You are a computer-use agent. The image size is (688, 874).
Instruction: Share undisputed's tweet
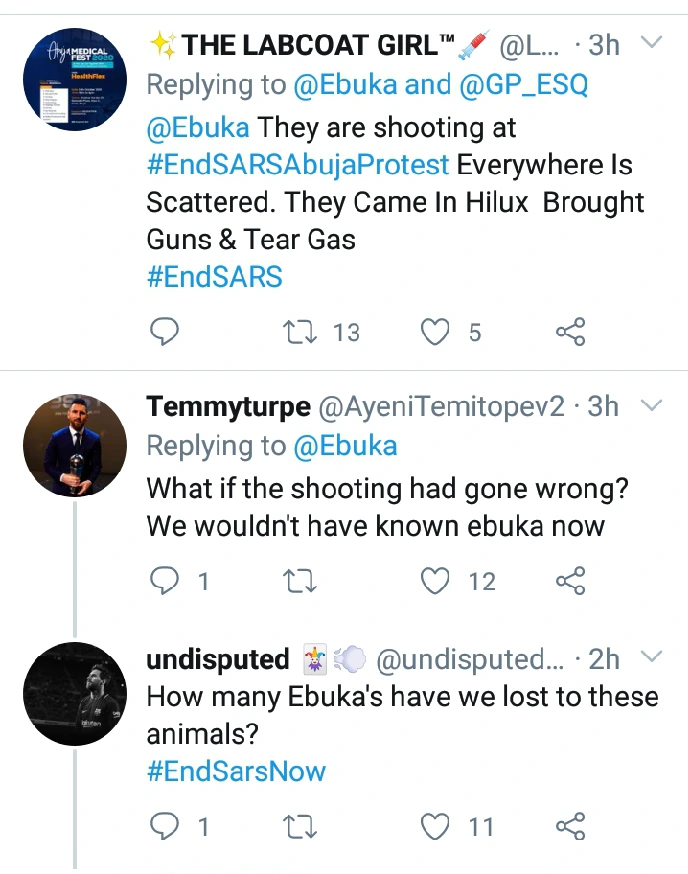point(570,826)
